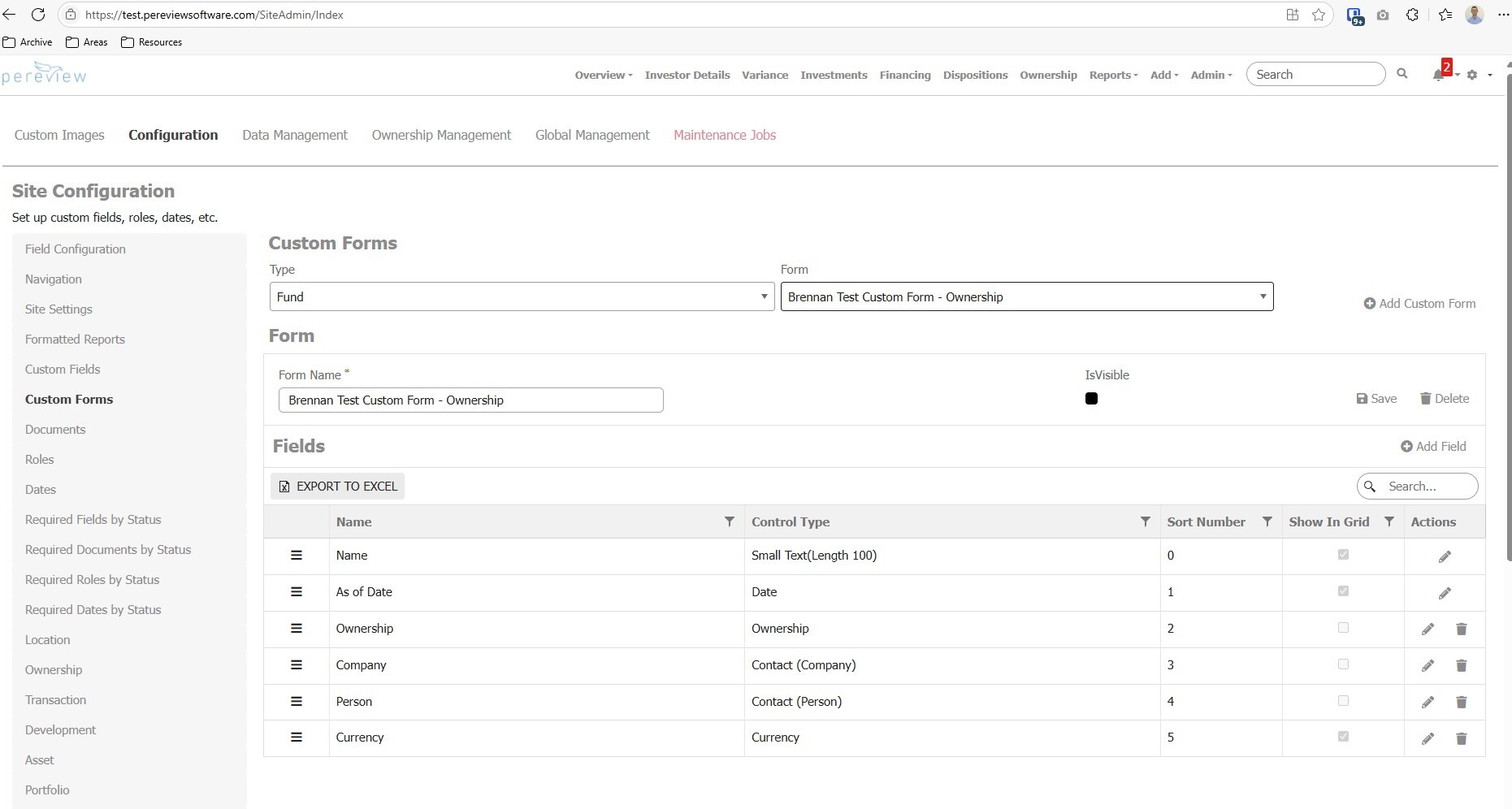The image size is (1512, 809).
Task: Click the Add Custom Form link
Action: (x=1419, y=304)
